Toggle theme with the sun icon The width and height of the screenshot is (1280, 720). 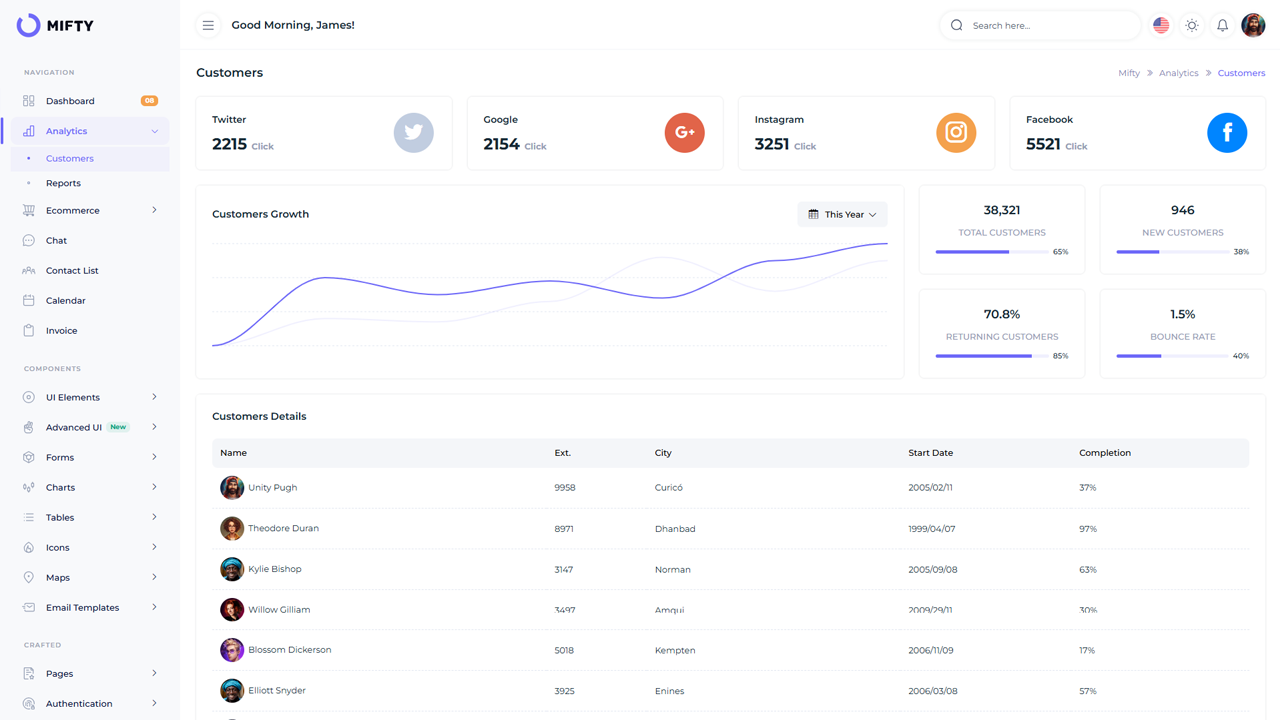1191,25
